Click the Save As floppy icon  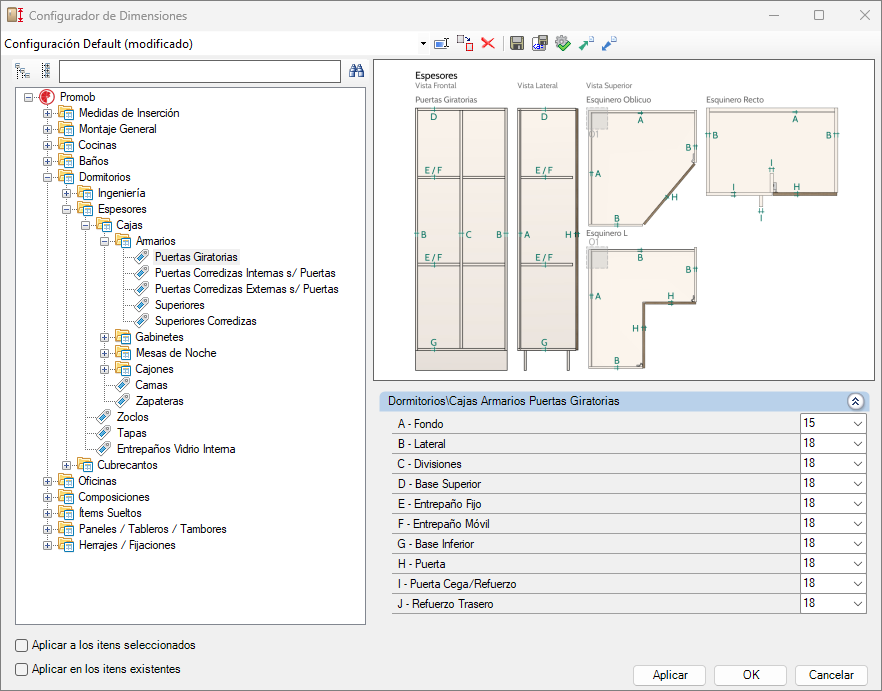tap(540, 43)
